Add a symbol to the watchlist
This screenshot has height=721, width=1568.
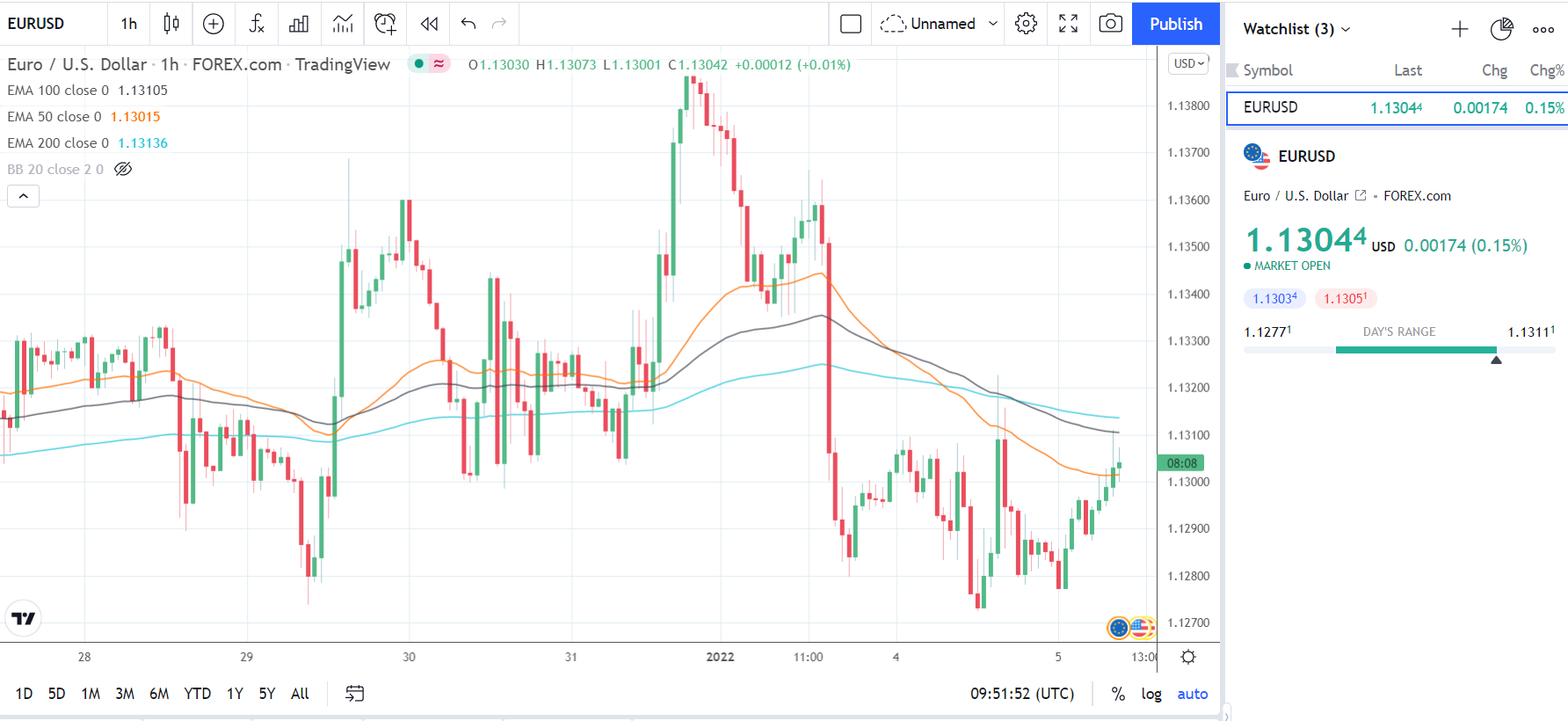pos(1460,29)
